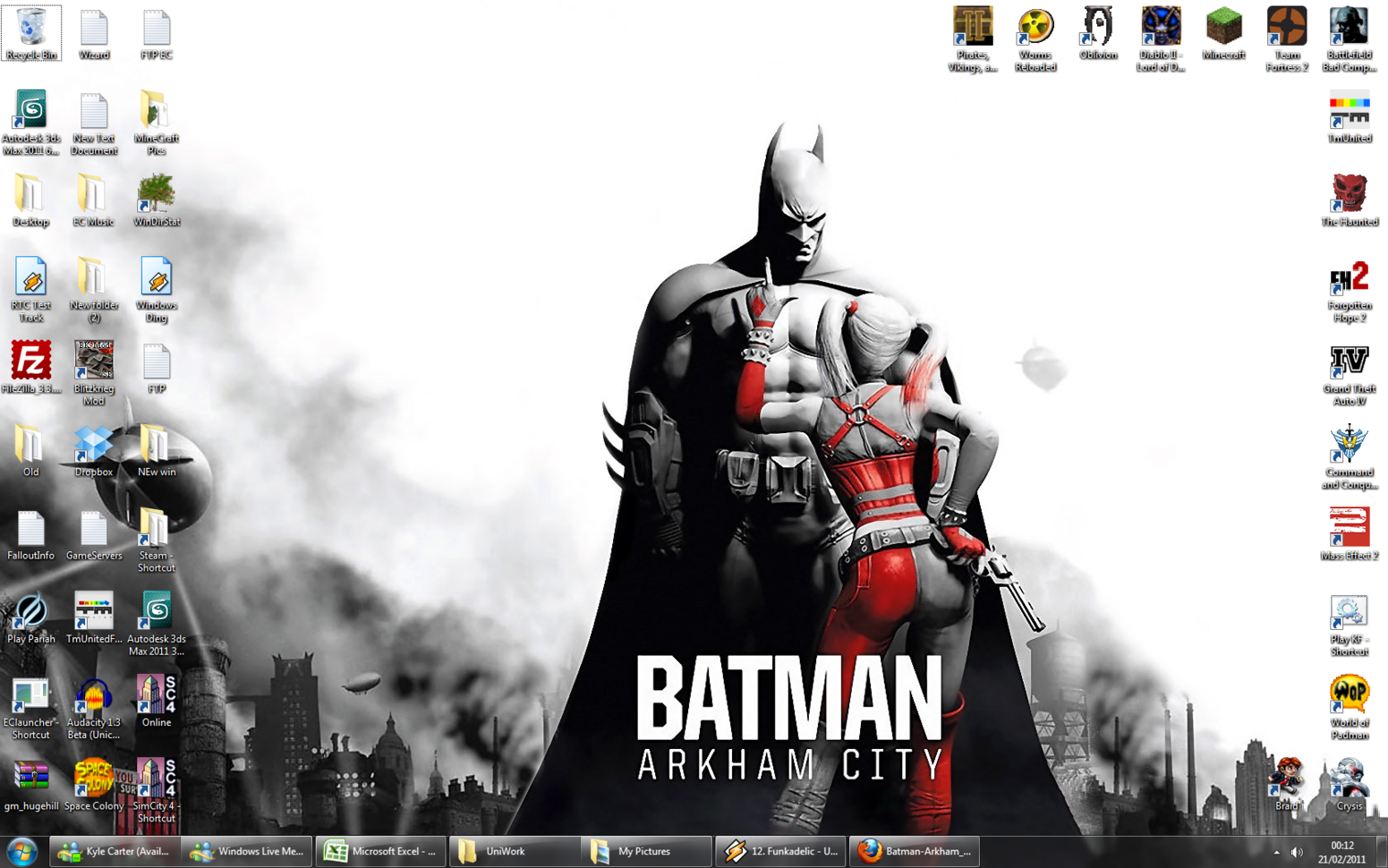Select the Wizard file icon
Screen dimensions: 1388x868
94,33
